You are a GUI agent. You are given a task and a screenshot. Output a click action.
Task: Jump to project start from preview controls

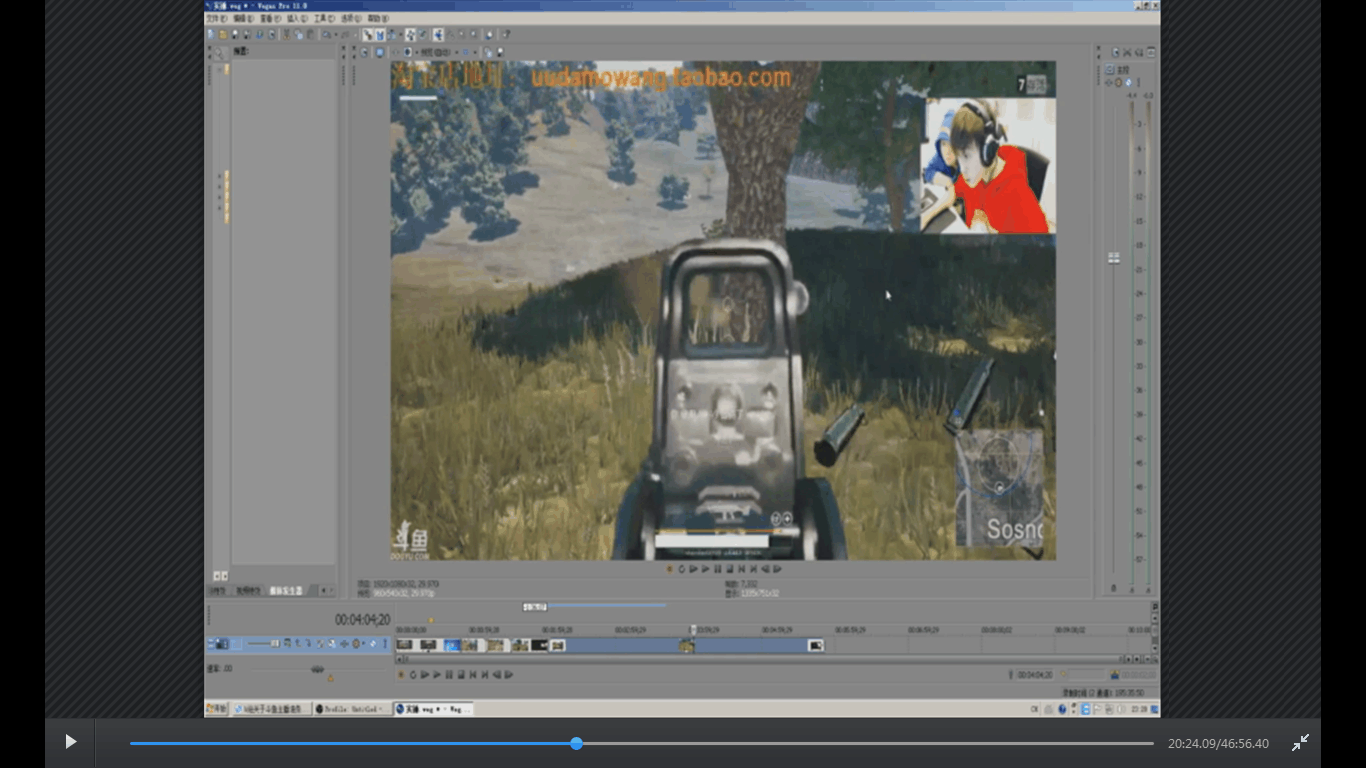[741, 569]
